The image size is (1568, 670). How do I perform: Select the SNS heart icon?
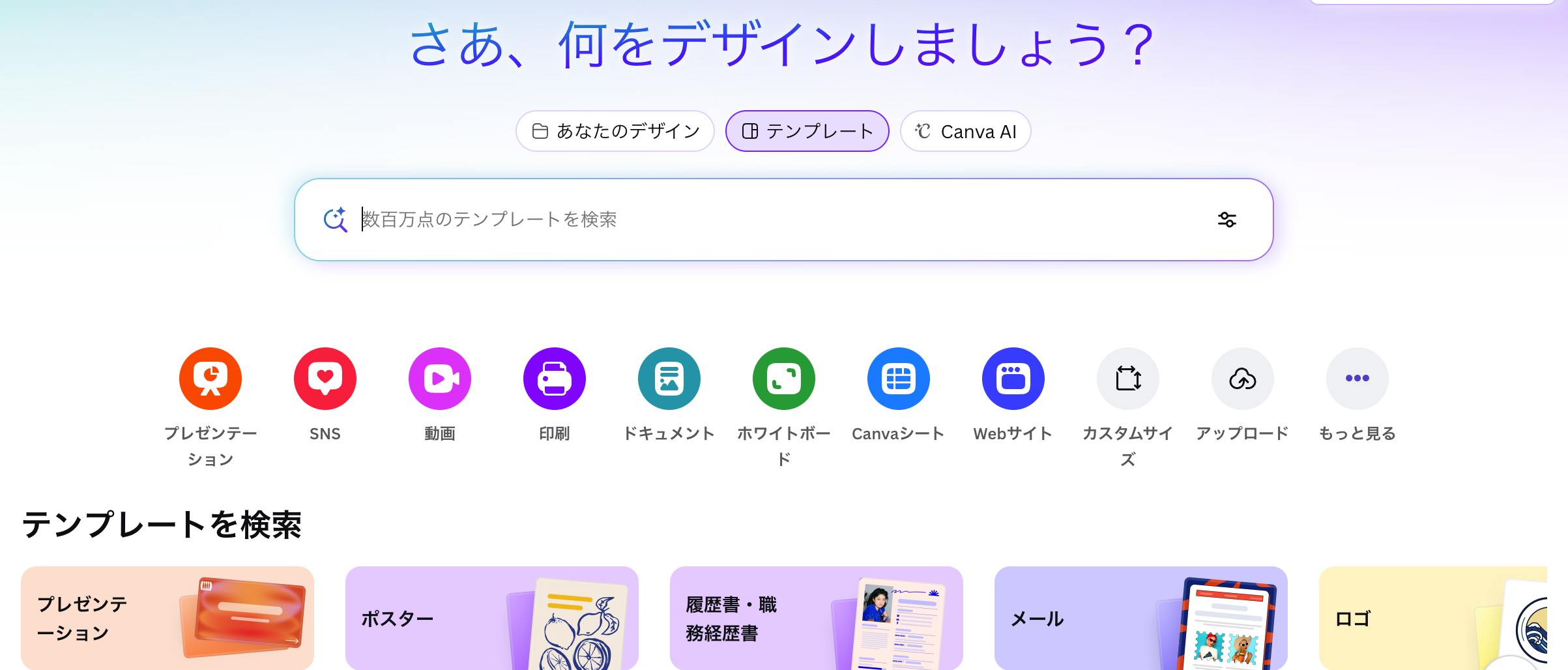point(325,379)
